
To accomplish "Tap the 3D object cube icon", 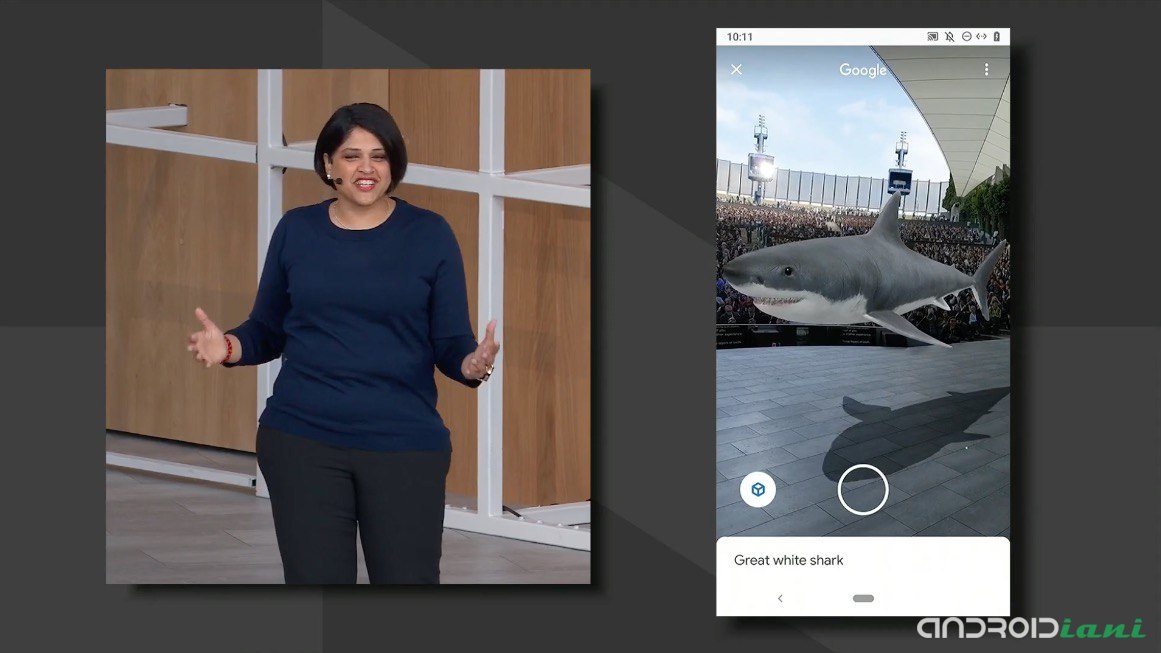I will (757, 489).
